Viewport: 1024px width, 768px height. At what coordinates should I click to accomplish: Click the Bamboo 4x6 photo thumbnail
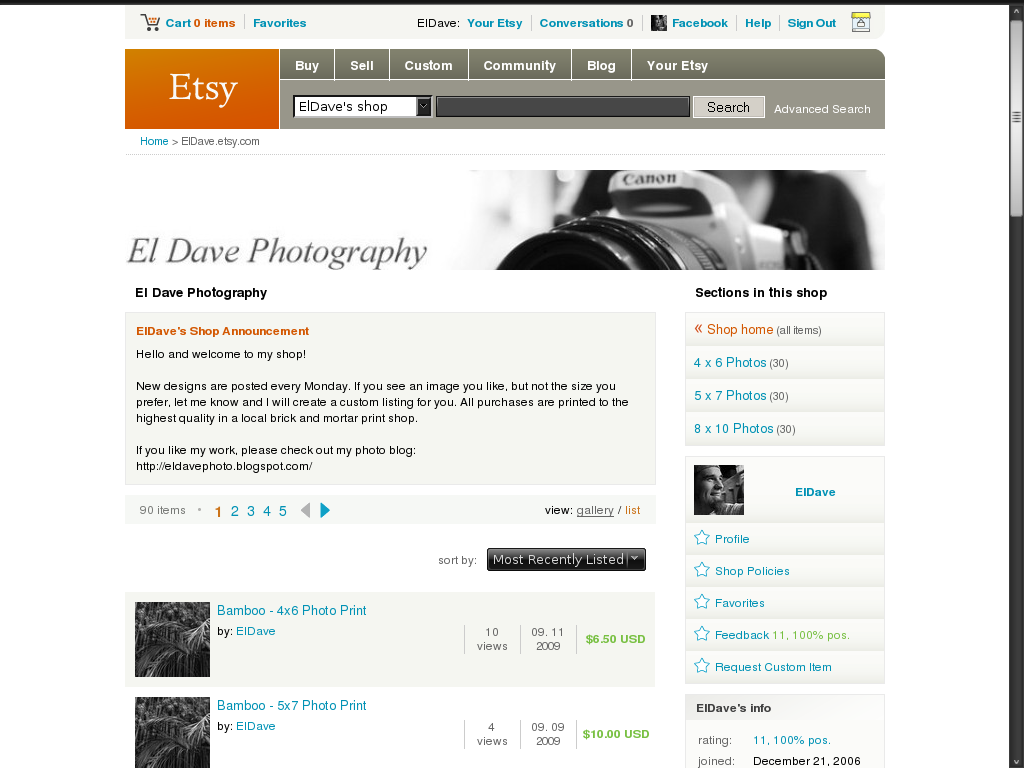click(172, 639)
